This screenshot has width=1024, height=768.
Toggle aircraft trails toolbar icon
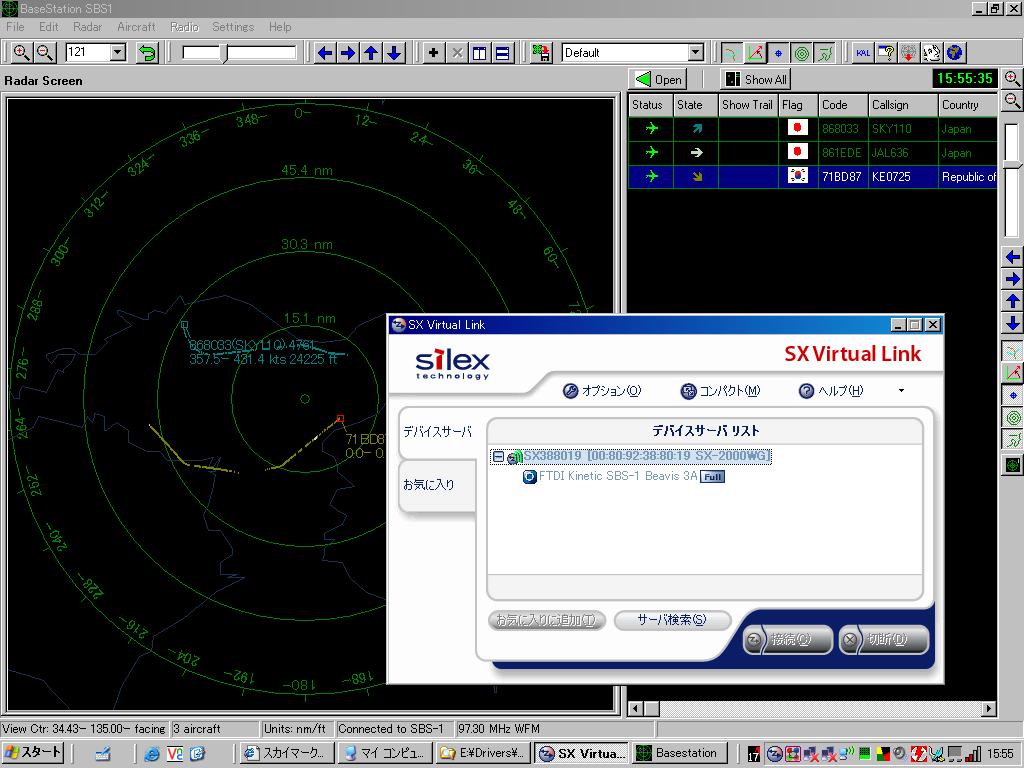731,53
